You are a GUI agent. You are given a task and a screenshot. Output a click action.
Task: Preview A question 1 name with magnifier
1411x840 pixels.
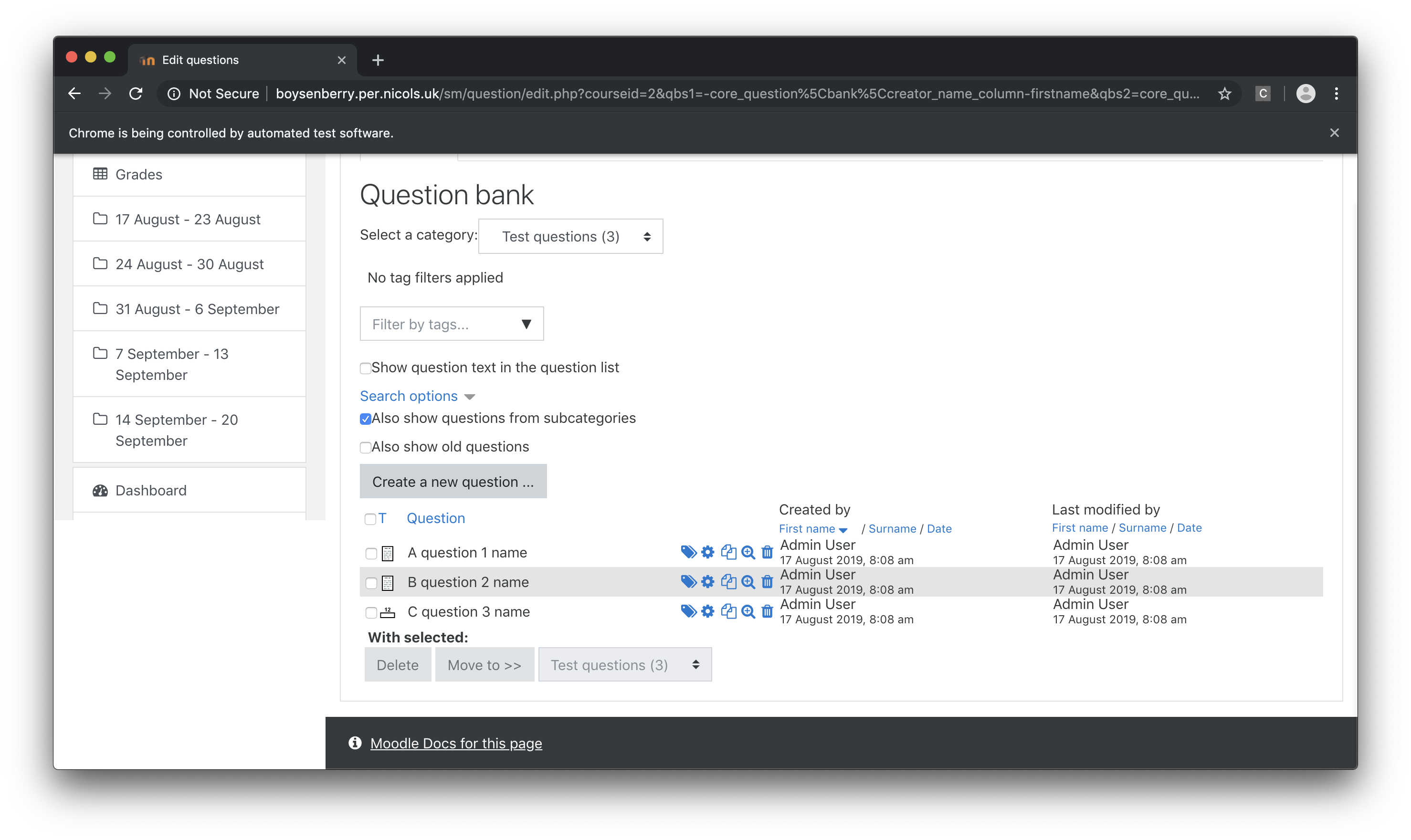[748, 552]
